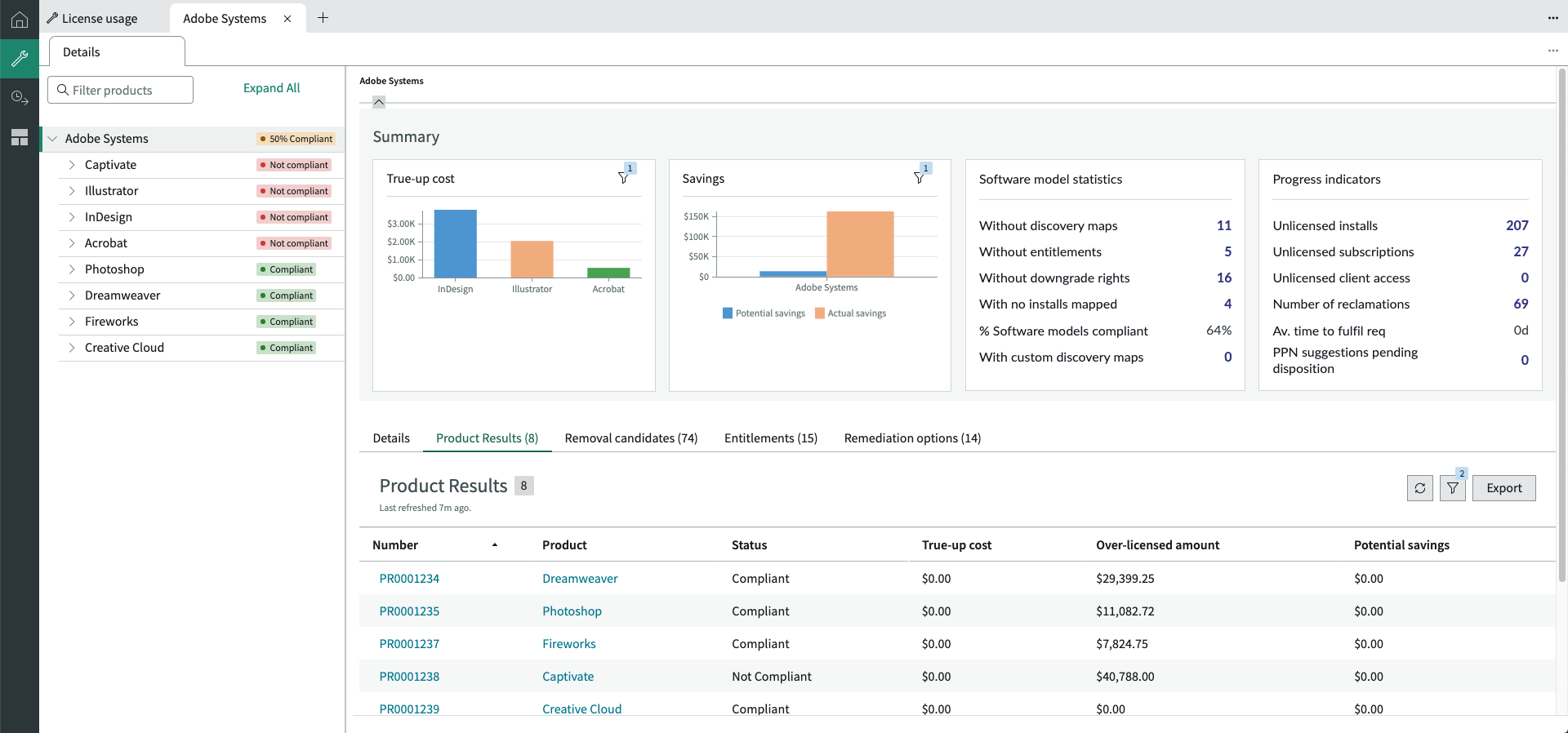Expand the Captivate tree node
The width and height of the screenshot is (1568, 733).
pos(72,165)
